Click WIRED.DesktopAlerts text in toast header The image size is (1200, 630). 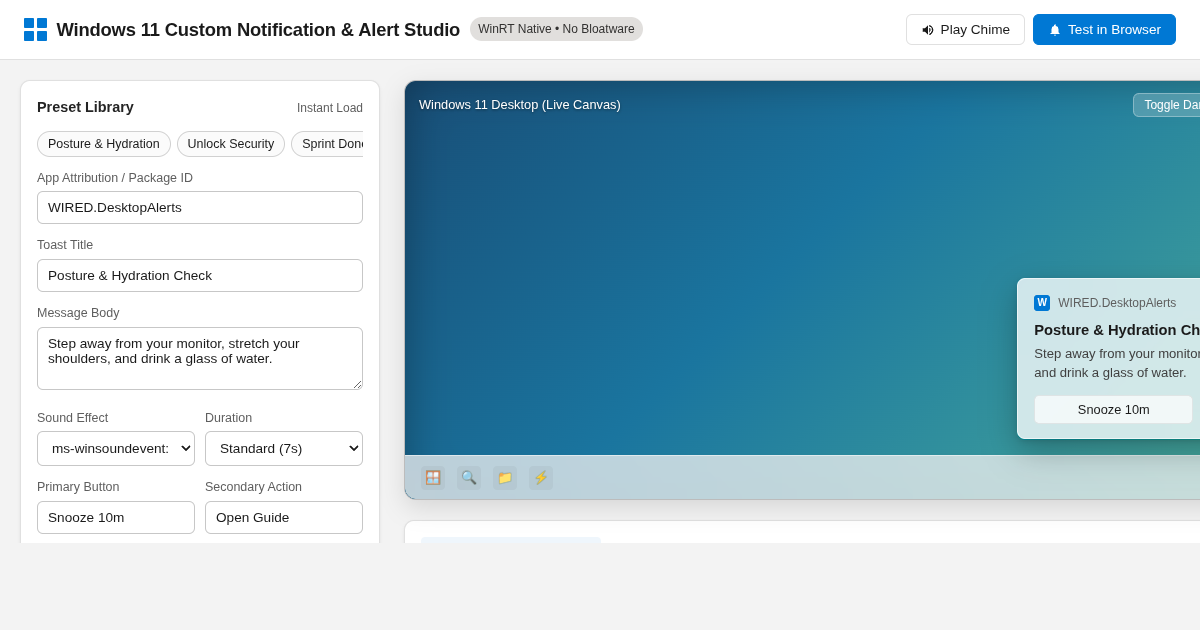click(x=1117, y=303)
